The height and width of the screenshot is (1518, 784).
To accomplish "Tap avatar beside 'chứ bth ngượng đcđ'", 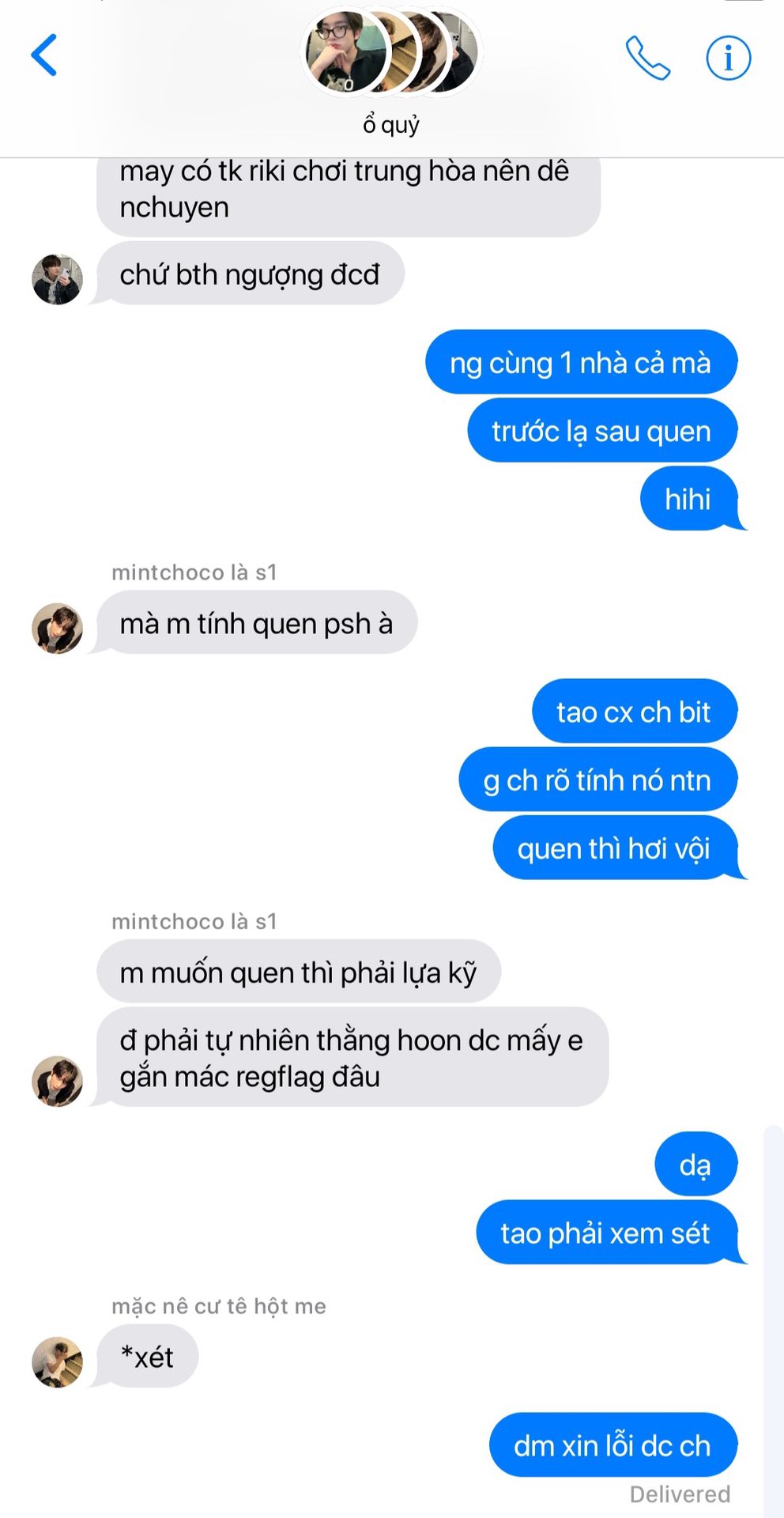I will 57,279.
